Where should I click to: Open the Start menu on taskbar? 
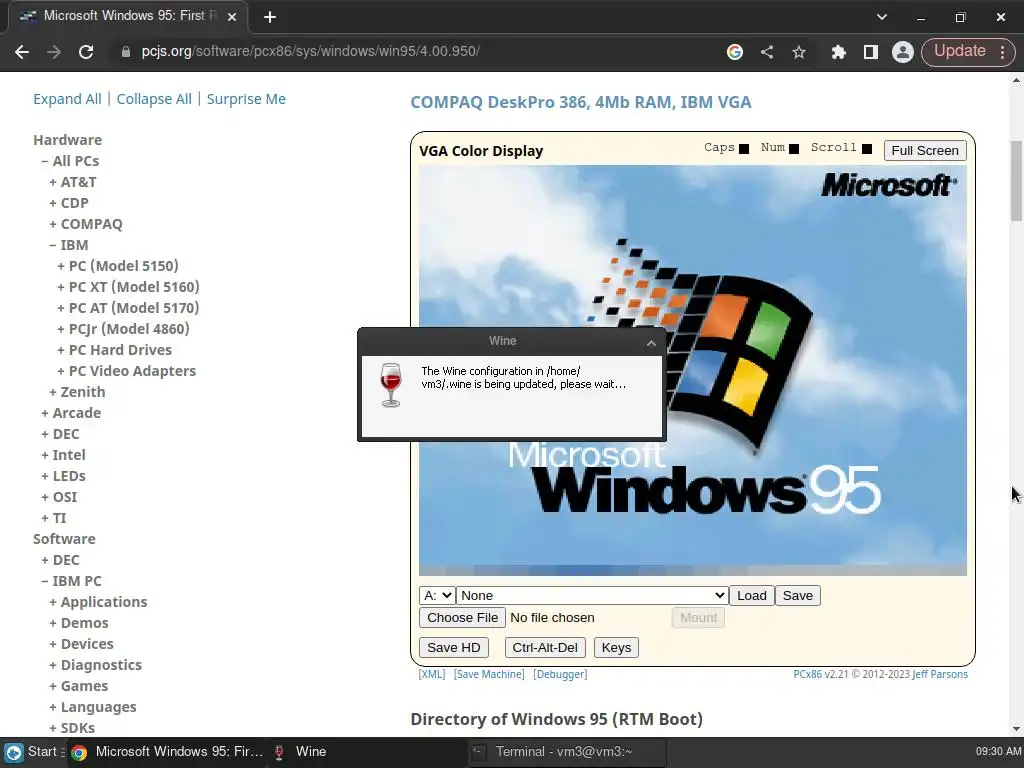click(33, 752)
